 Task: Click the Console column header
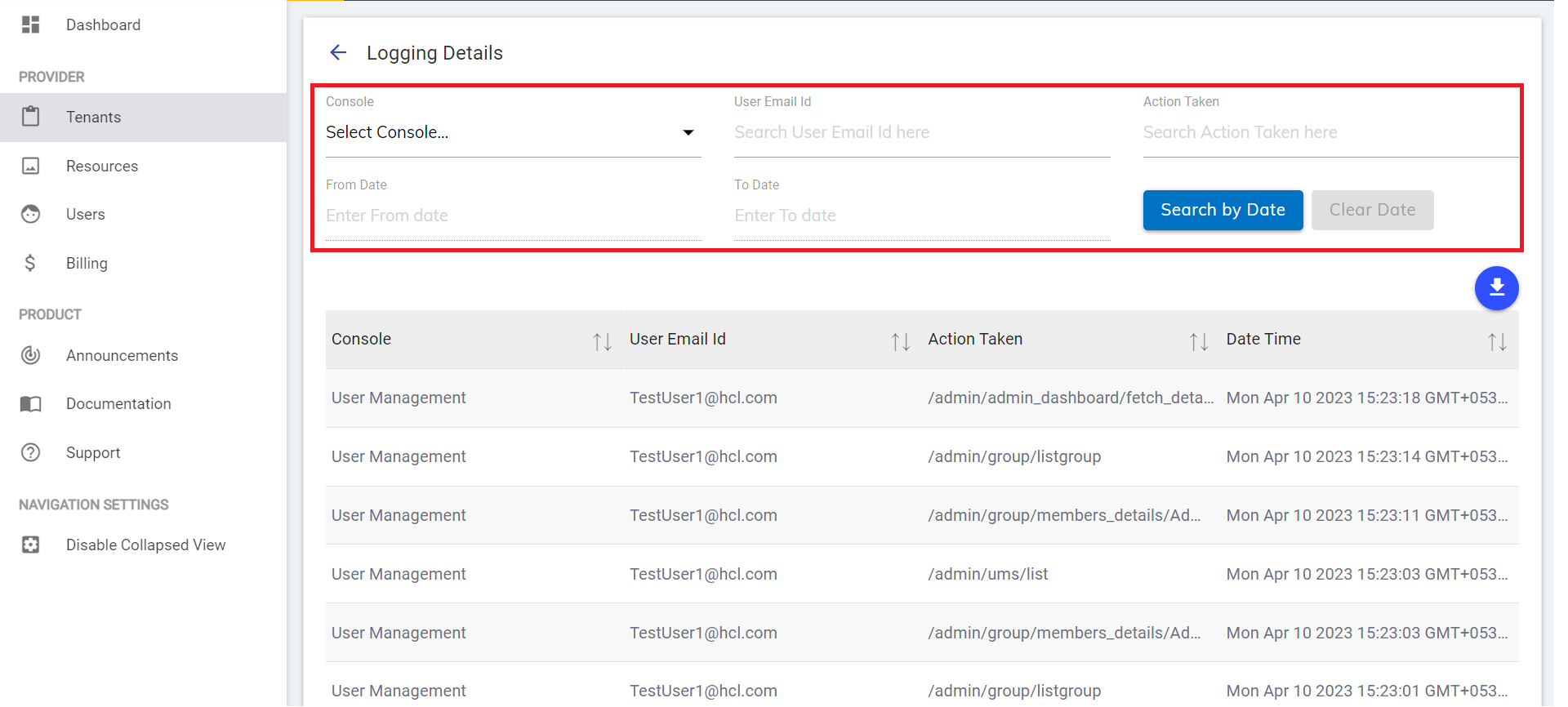pyautogui.click(x=474, y=339)
